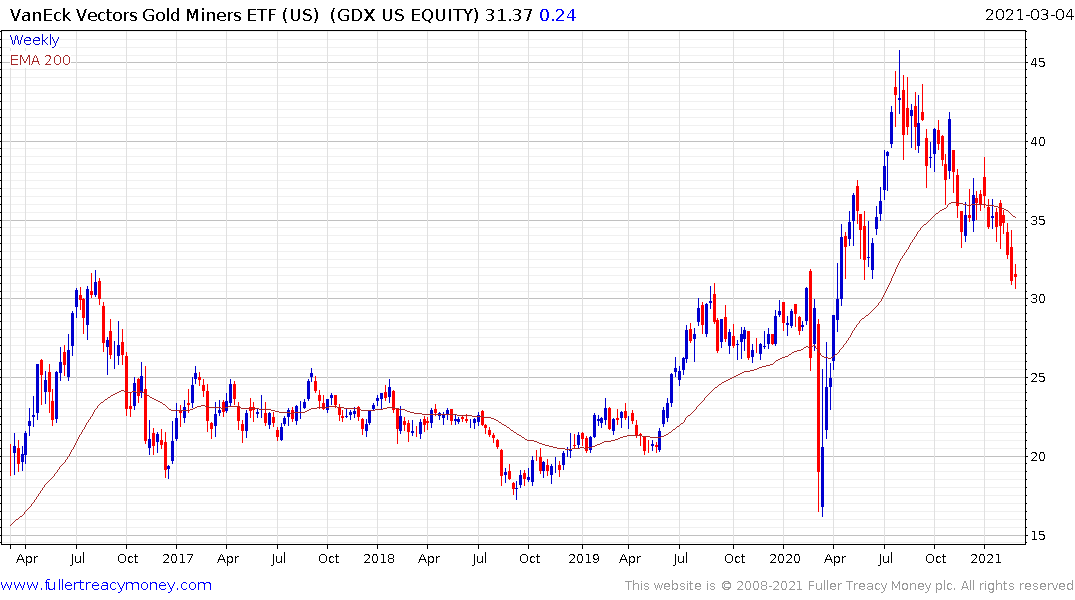Image resolution: width=1075 pixels, height=600 pixels.
Task: Click the 2021 time axis label
Action: tap(986, 558)
